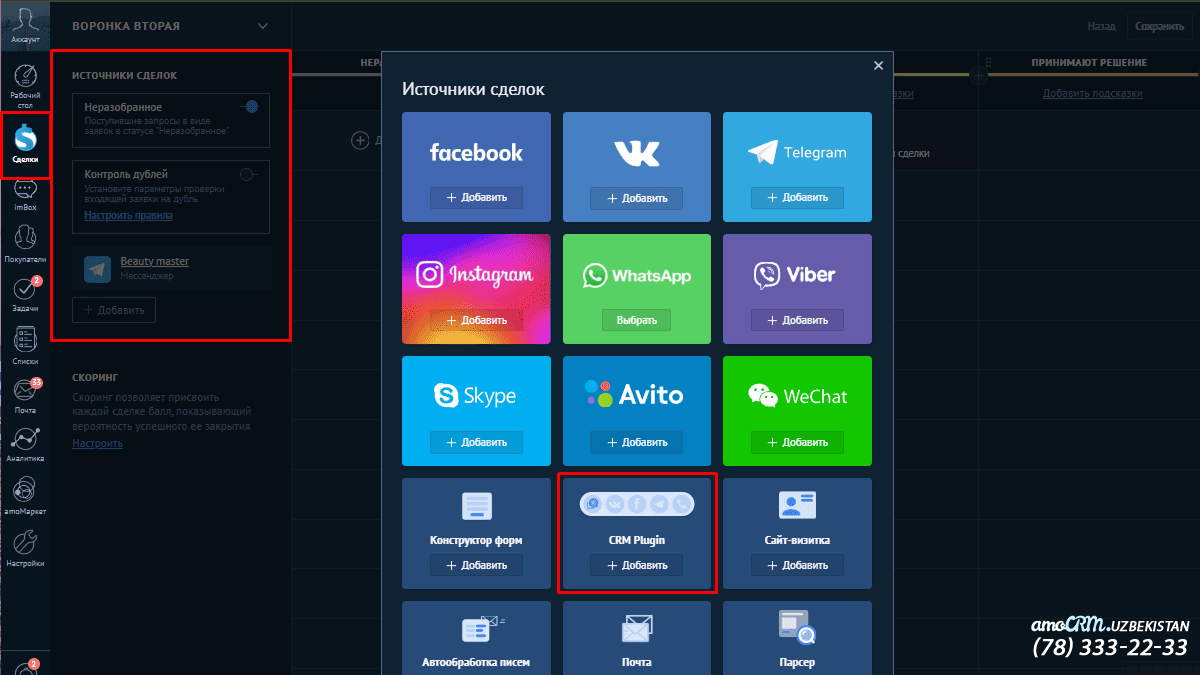Add CRM Plugin via Добавить
Image resolution: width=1200 pixels, height=675 pixels.
click(x=636, y=565)
